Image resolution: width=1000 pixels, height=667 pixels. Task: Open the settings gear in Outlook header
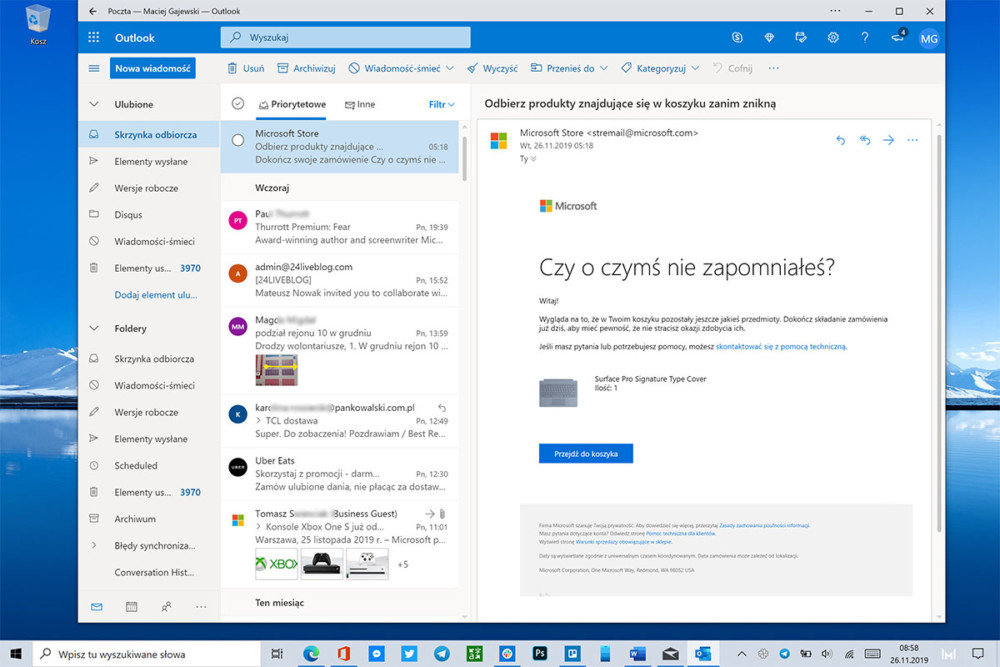pos(833,38)
